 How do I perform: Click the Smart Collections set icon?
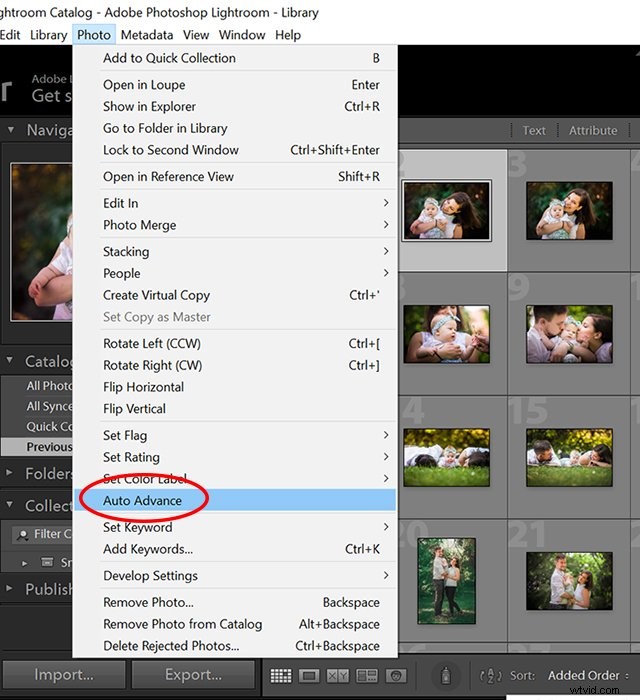[x=47, y=562]
